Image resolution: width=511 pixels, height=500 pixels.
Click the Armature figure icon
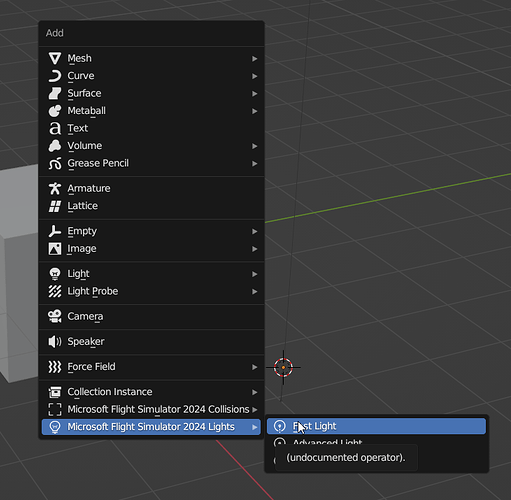point(55,188)
